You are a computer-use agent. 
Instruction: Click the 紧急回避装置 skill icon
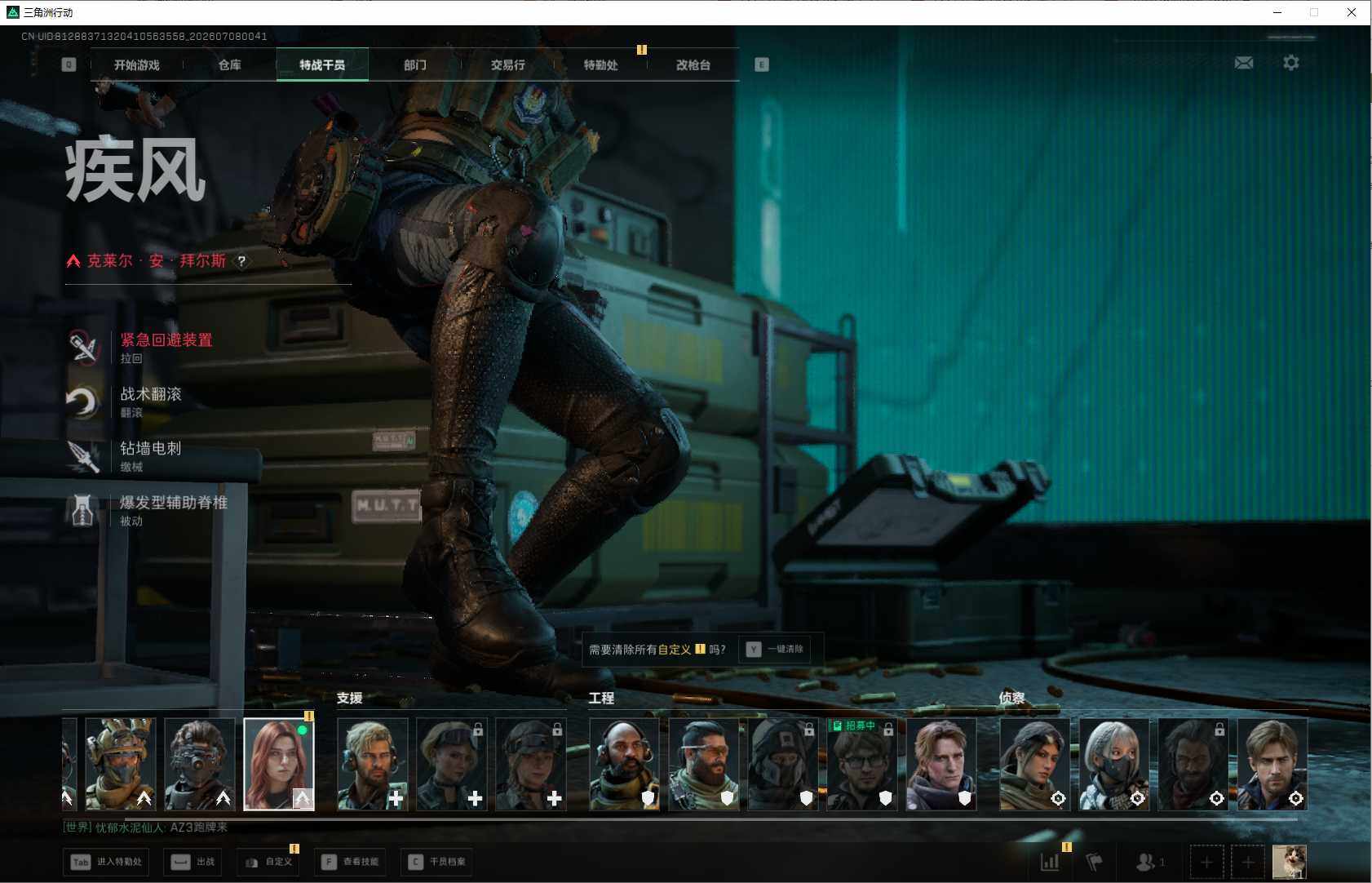click(x=82, y=347)
